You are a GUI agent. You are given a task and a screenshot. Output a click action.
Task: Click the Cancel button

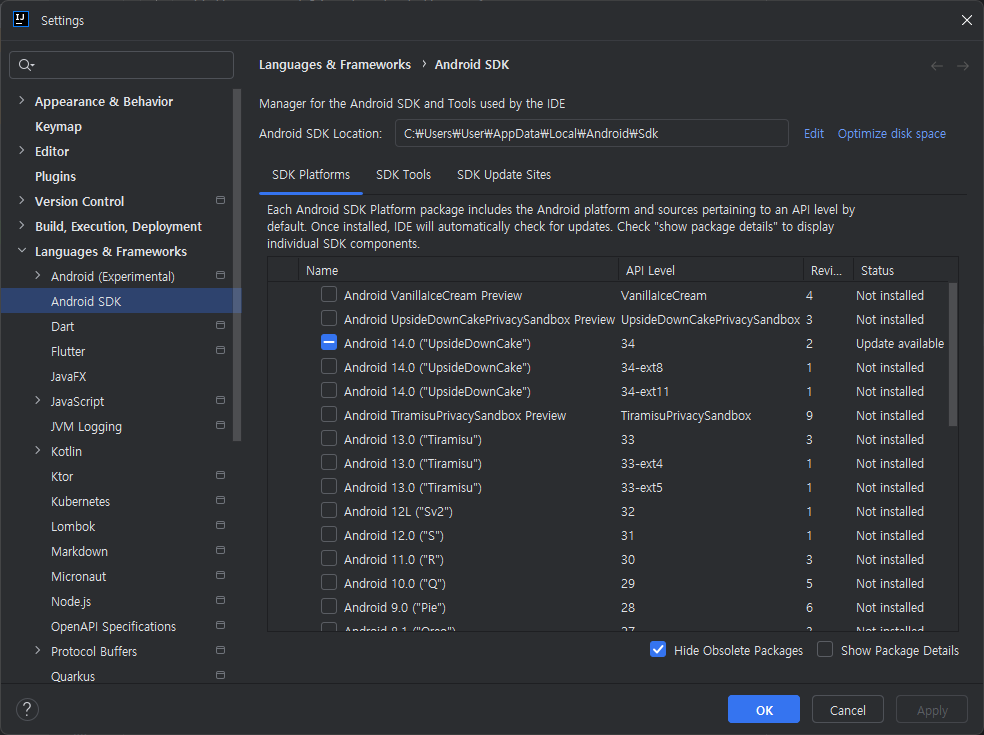pos(848,709)
